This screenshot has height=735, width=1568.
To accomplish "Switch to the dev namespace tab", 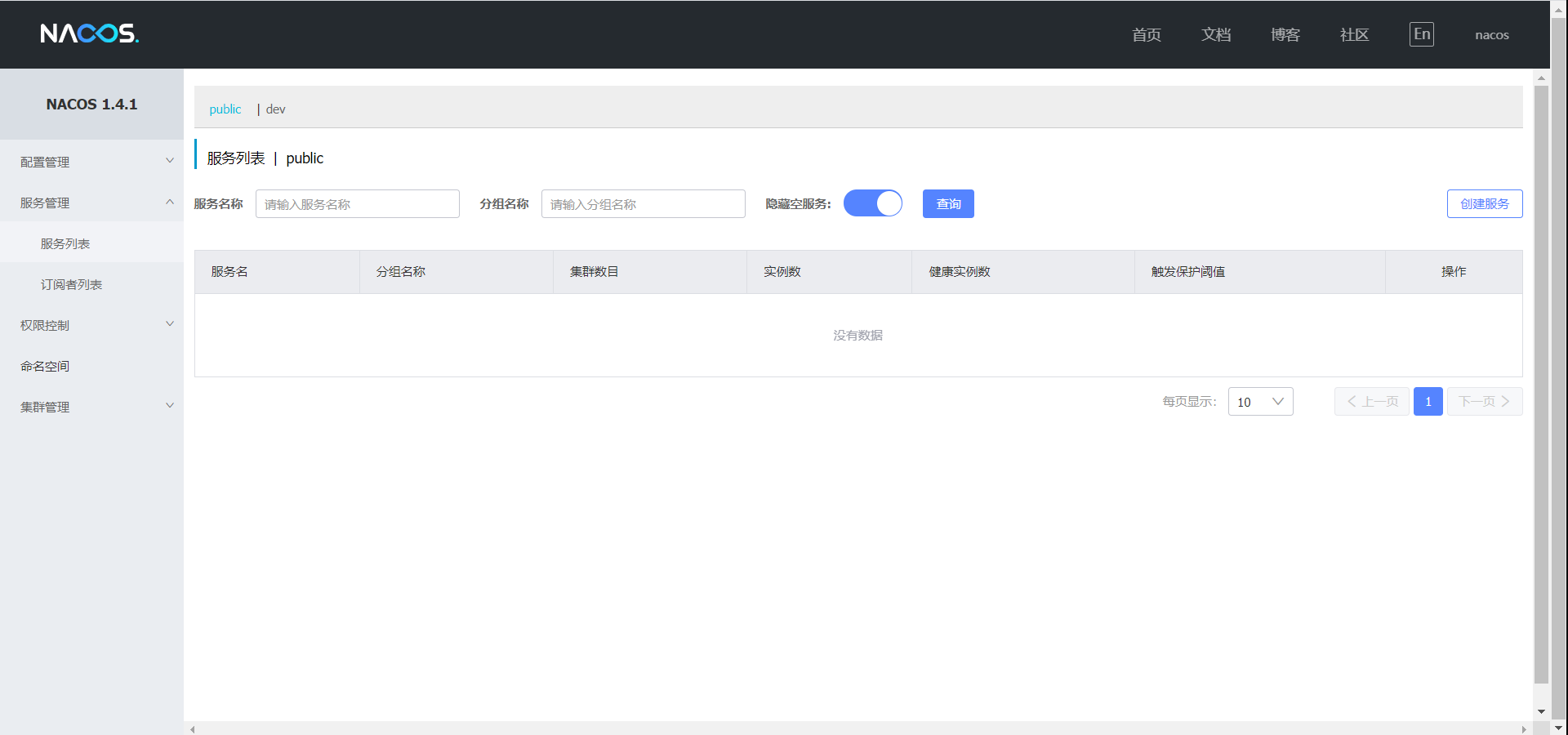I will [275, 109].
